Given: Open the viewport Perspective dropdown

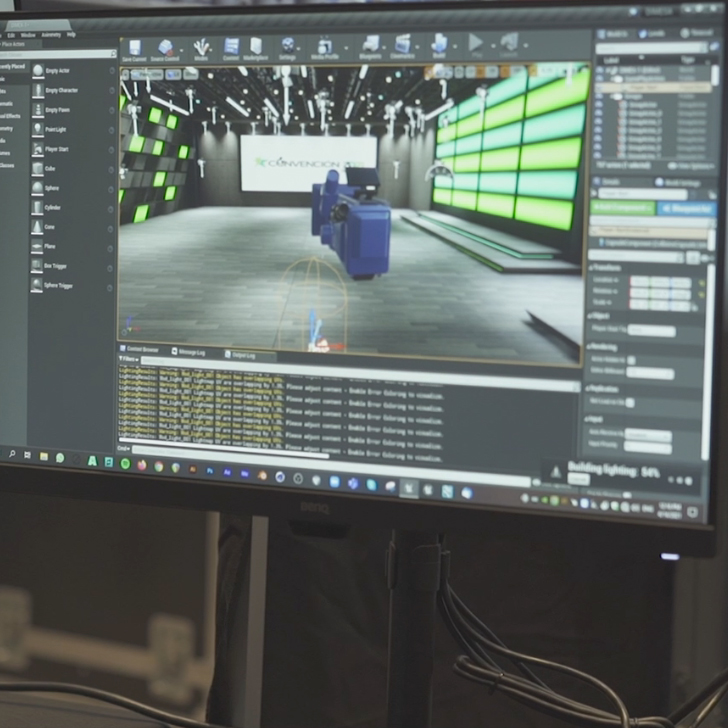Looking at the screenshot, I should click(147, 74).
